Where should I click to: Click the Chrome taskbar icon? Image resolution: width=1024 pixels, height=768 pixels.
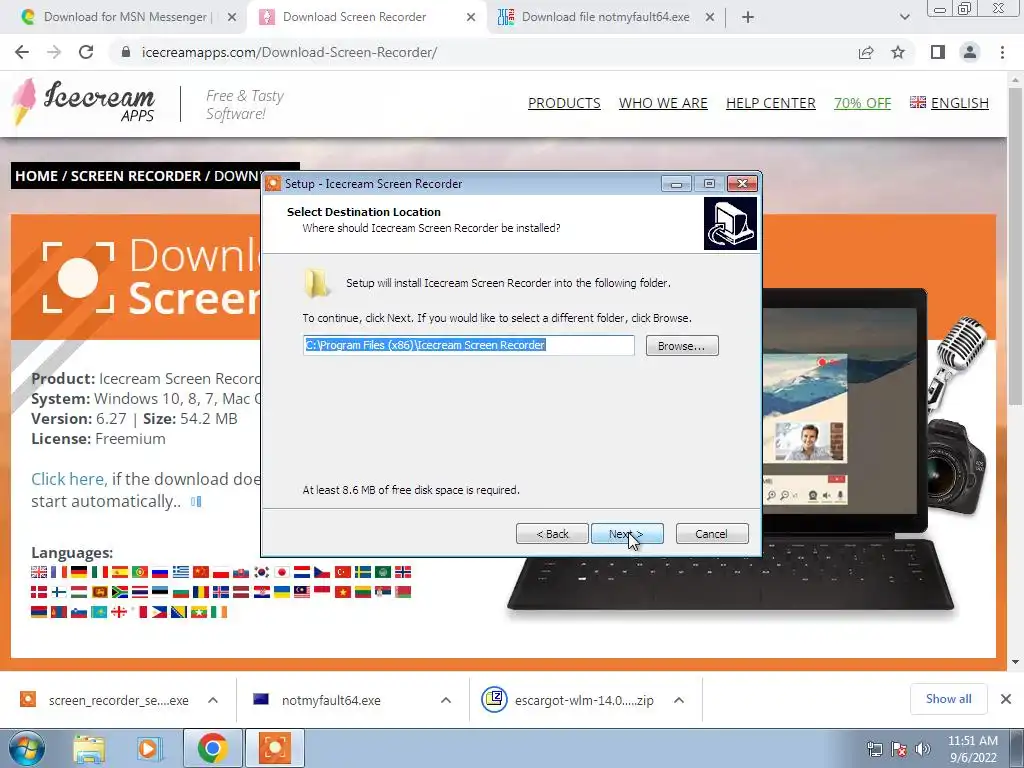coord(213,748)
